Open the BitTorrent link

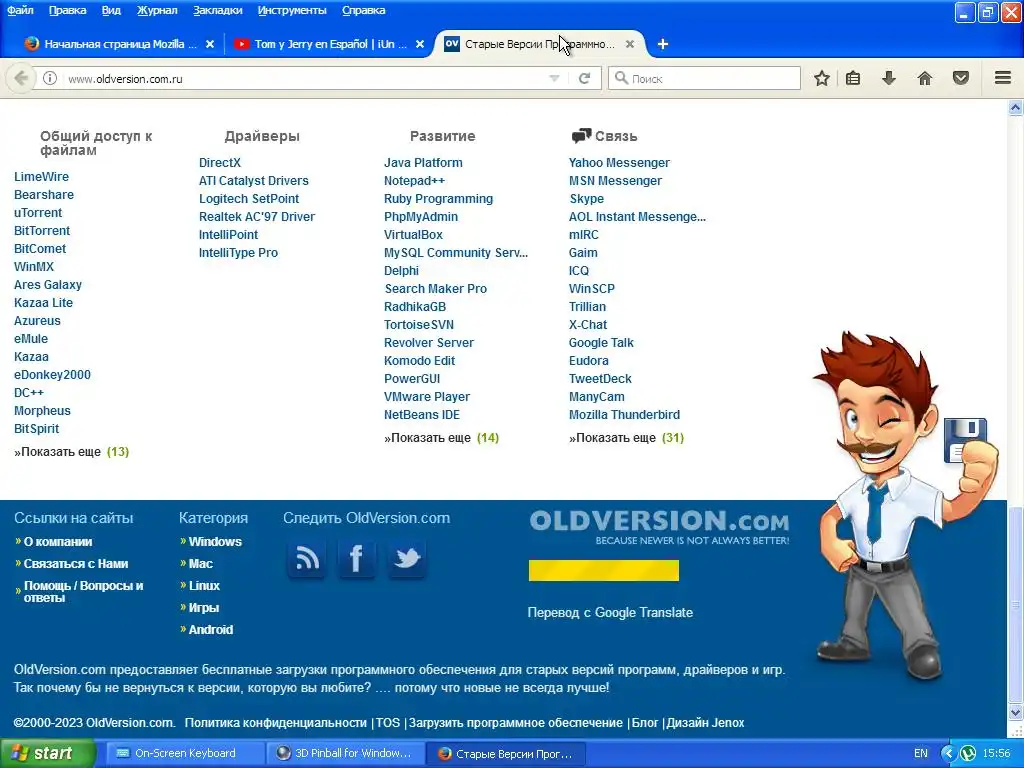(42, 231)
